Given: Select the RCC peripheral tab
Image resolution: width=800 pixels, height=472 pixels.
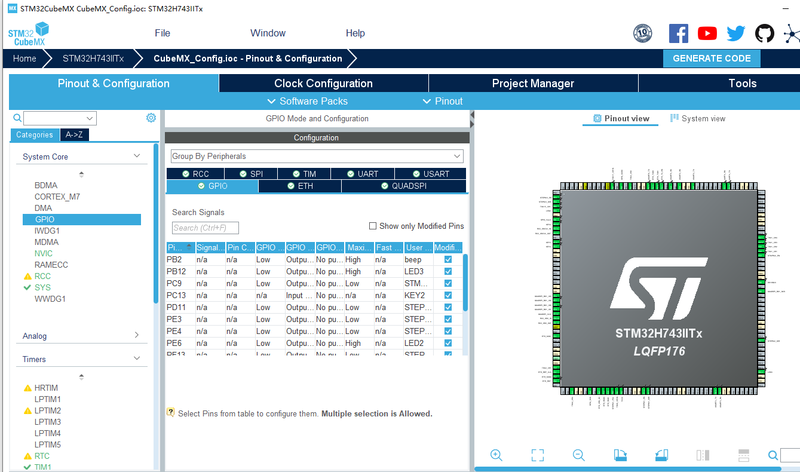Looking at the screenshot, I should pos(195,174).
